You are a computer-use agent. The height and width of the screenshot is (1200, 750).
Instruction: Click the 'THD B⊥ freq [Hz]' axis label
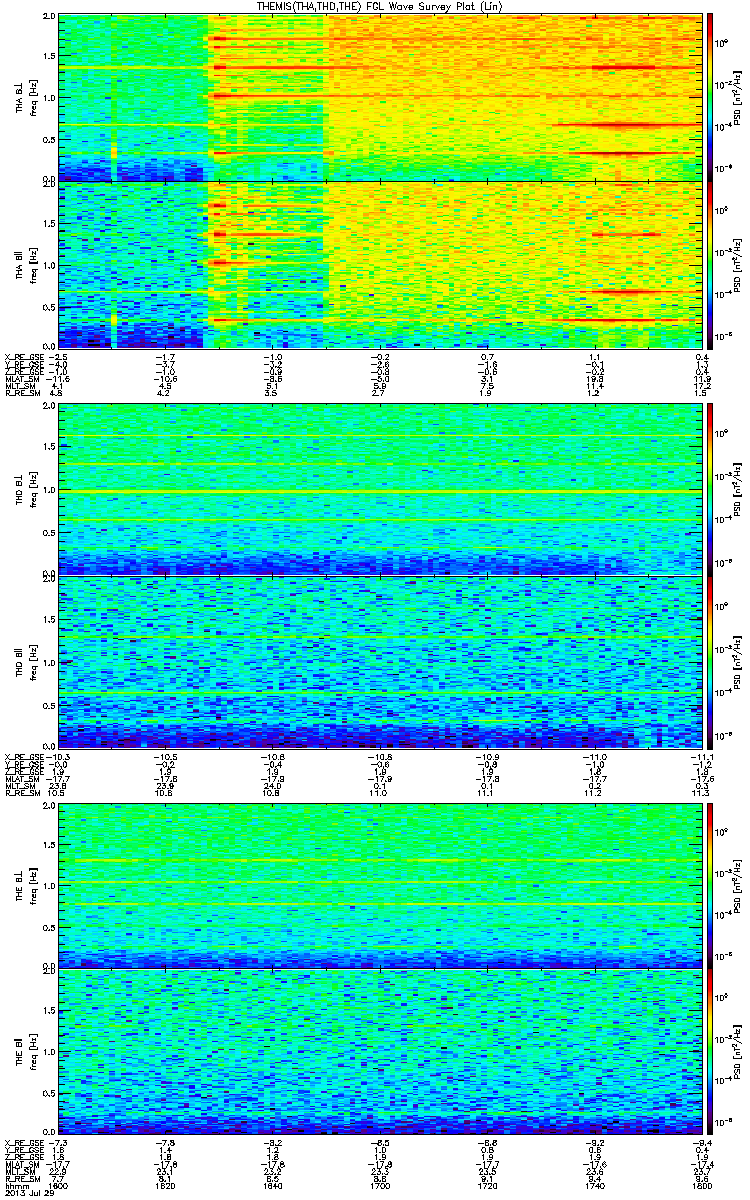25,489
